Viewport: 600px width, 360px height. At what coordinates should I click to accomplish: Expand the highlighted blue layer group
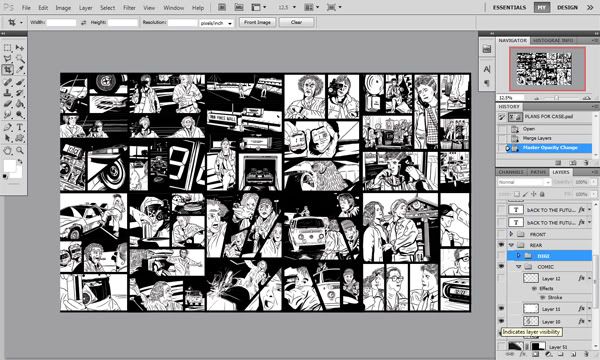pyautogui.click(x=519, y=255)
